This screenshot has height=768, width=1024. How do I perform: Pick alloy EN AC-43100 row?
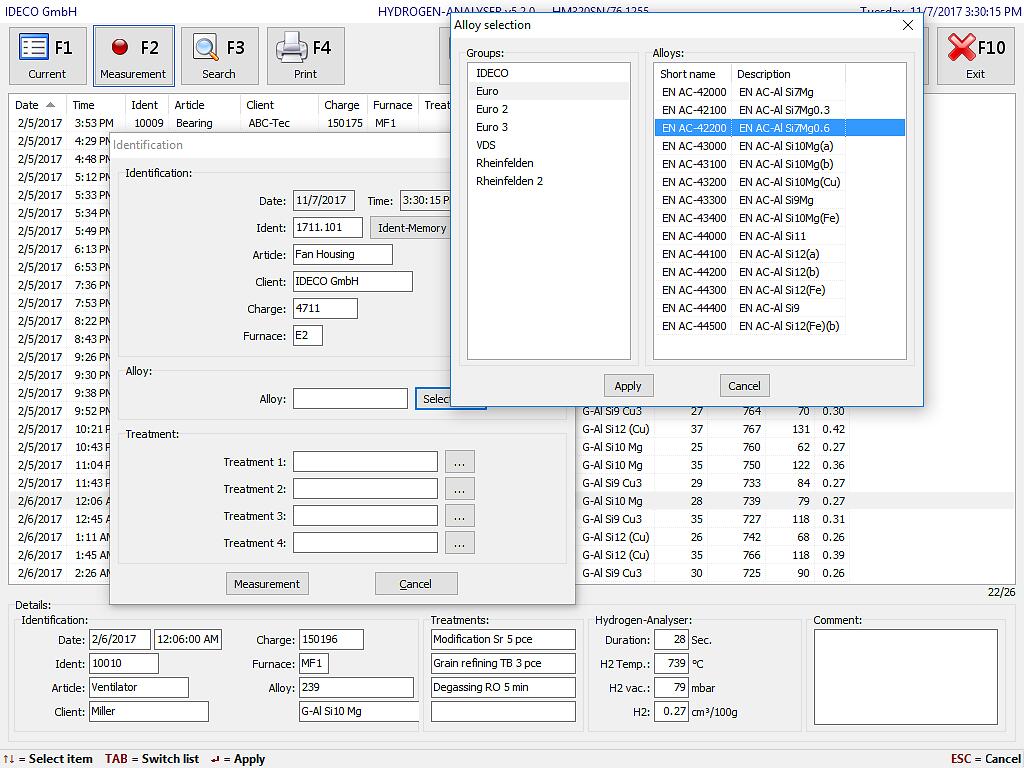point(694,164)
